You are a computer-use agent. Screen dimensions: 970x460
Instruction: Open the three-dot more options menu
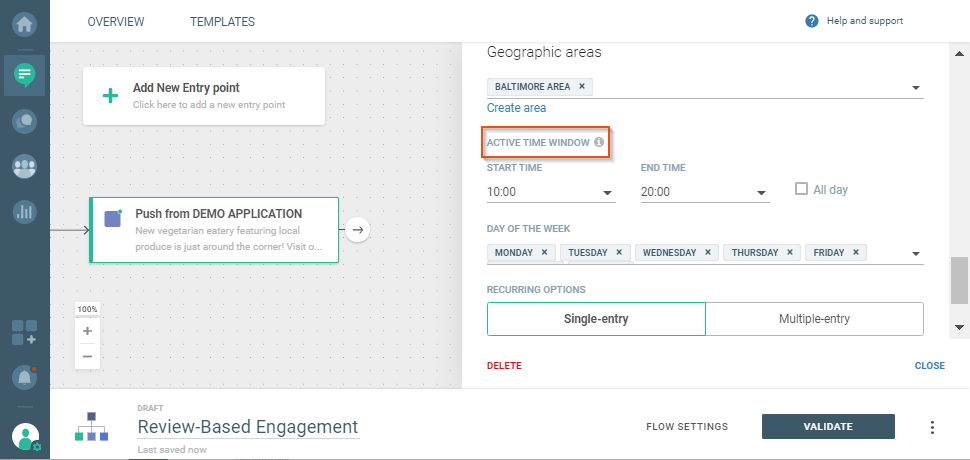[x=932, y=427]
